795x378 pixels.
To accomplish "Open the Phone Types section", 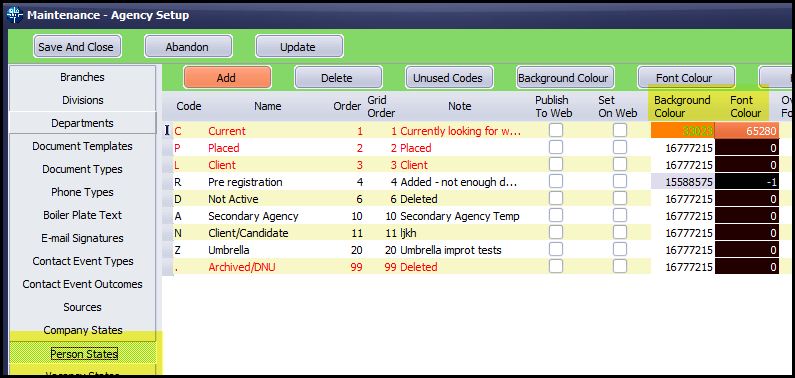I will (x=82, y=192).
